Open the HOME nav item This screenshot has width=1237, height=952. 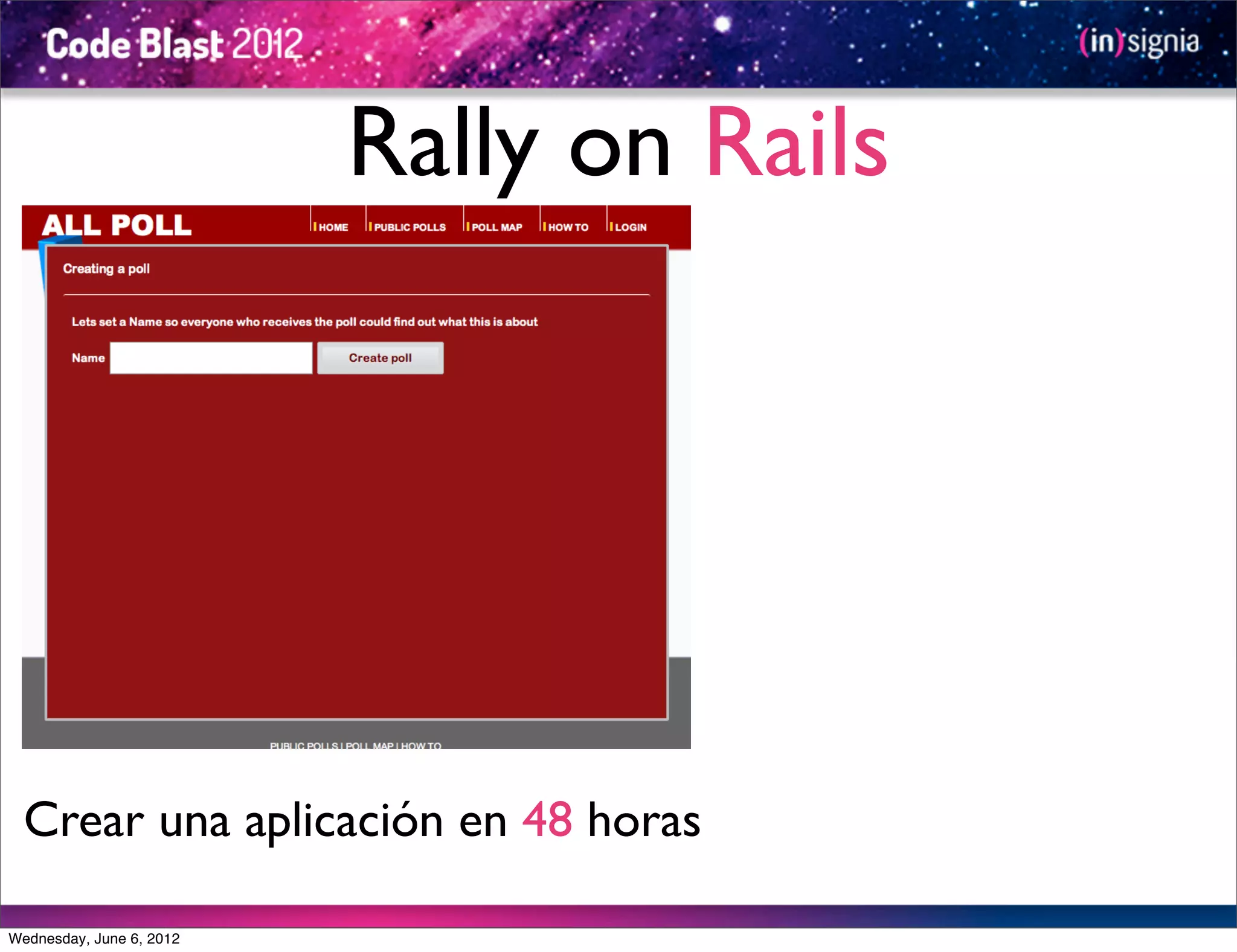pos(333,227)
